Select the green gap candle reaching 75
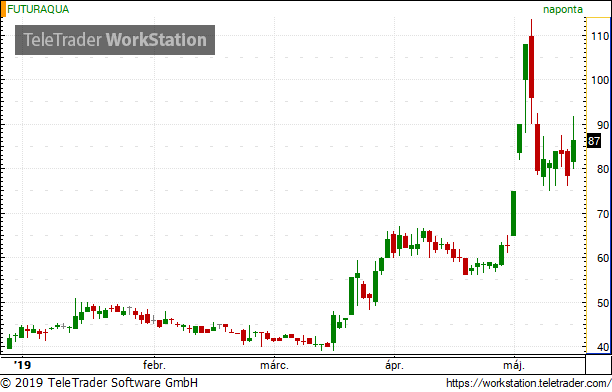Screen dimensions: 612x392 coord(513,213)
